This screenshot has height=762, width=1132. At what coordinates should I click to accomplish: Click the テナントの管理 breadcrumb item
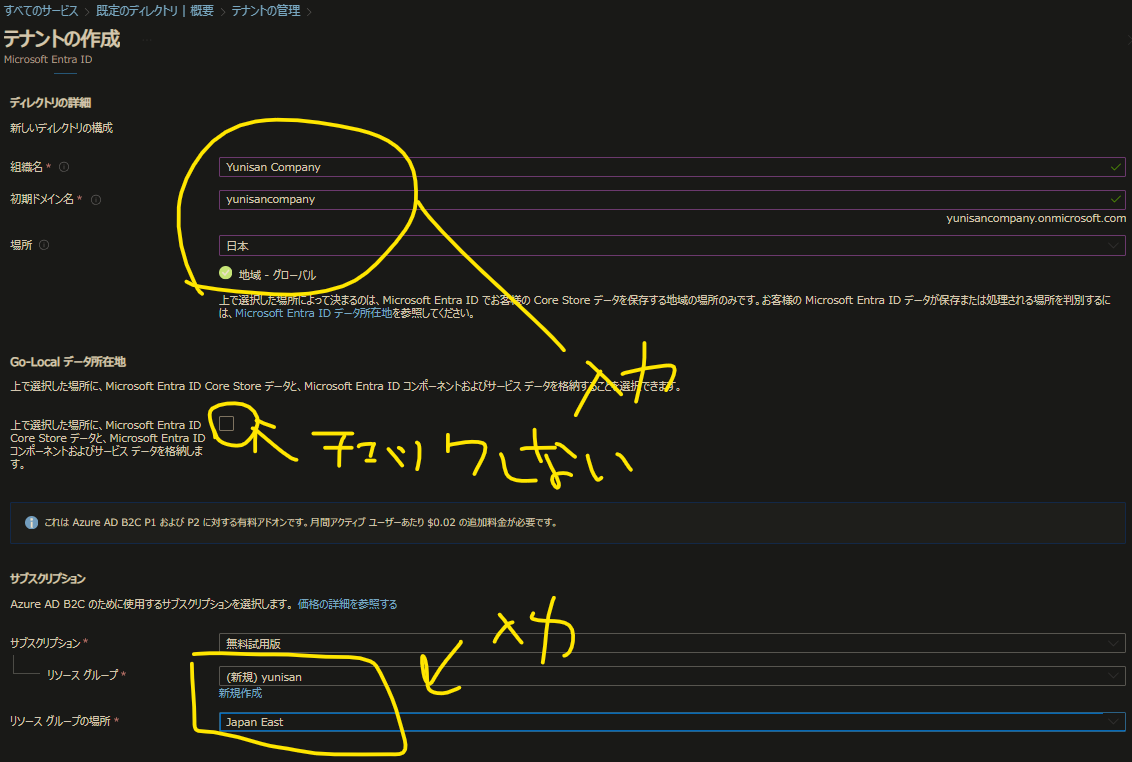[x=265, y=12]
